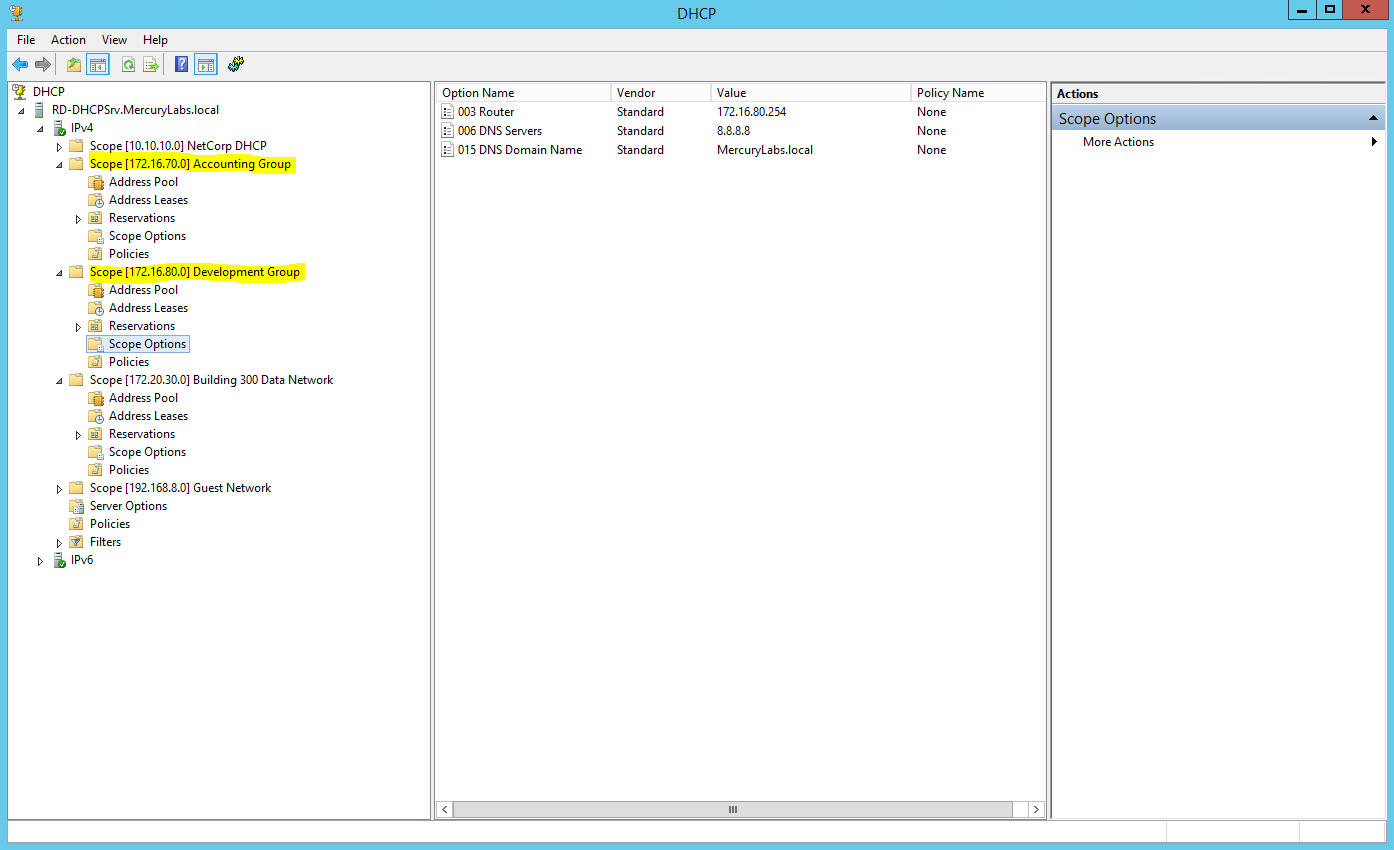Viewport: 1394px width, 850px height.
Task: Click the top-level Policies icon under IPv4
Action: point(77,524)
